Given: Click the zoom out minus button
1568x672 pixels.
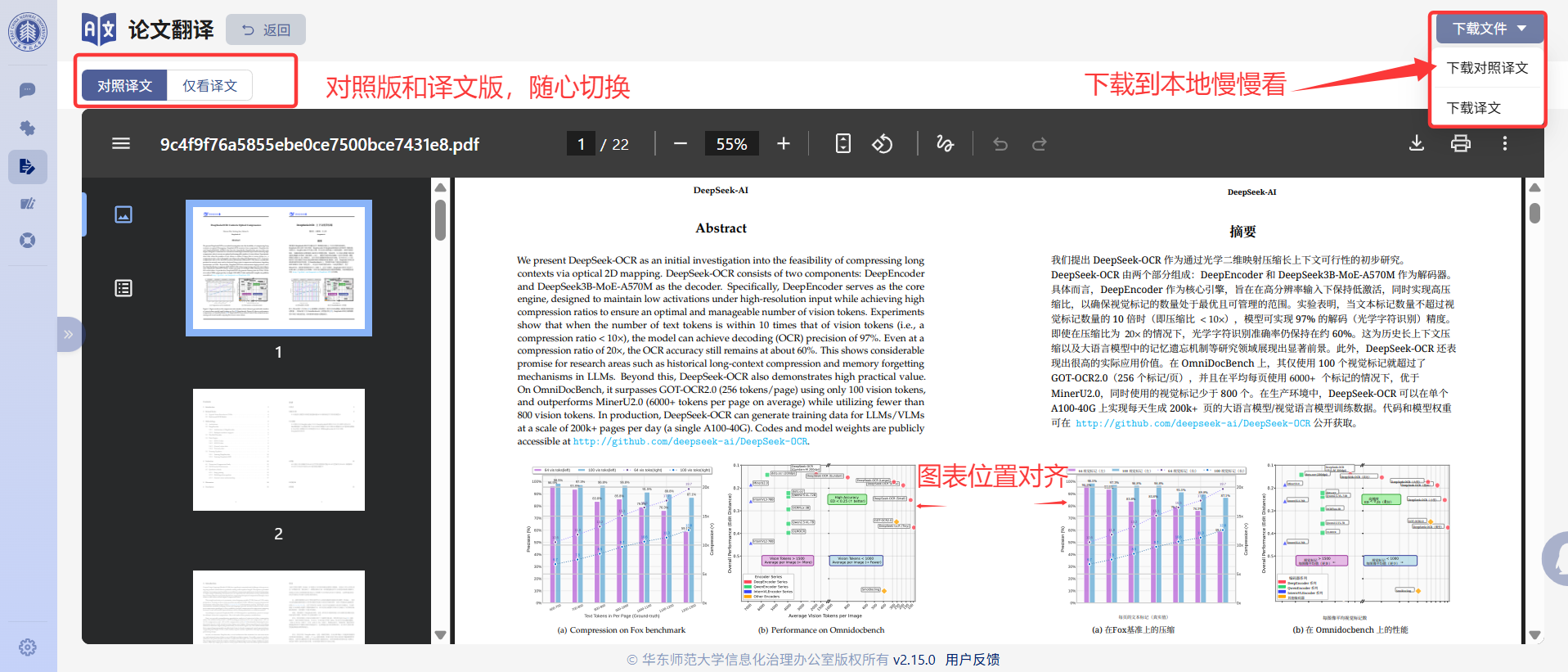Looking at the screenshot, I should click(x=681, y=144).
